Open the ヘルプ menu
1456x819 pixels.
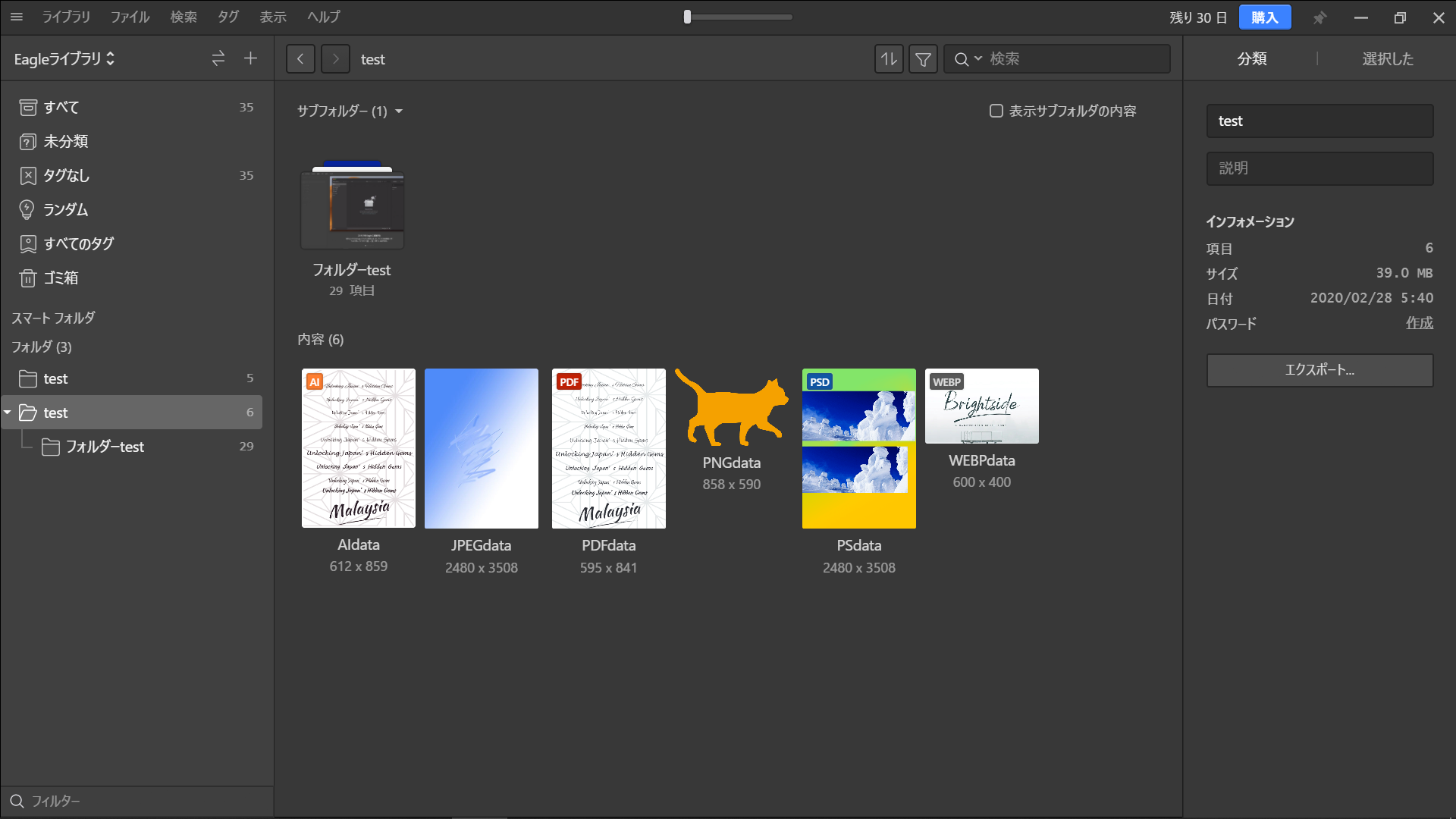(x=324, y=17)
